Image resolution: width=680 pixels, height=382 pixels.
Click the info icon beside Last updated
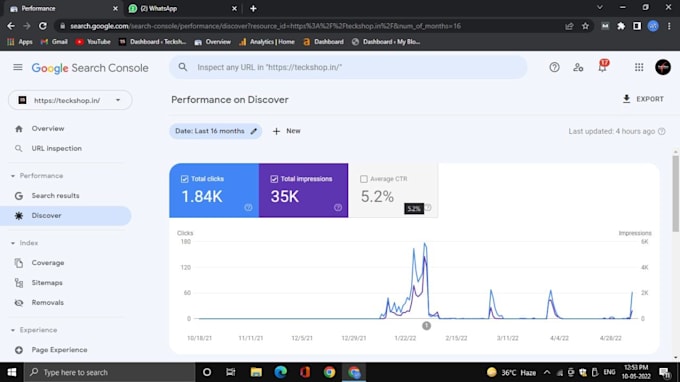click(x=661, y=131)
